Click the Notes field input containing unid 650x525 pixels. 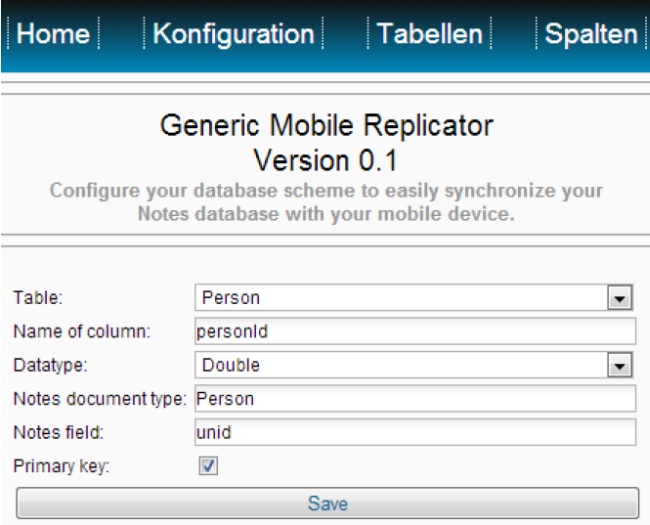(415, 432)
